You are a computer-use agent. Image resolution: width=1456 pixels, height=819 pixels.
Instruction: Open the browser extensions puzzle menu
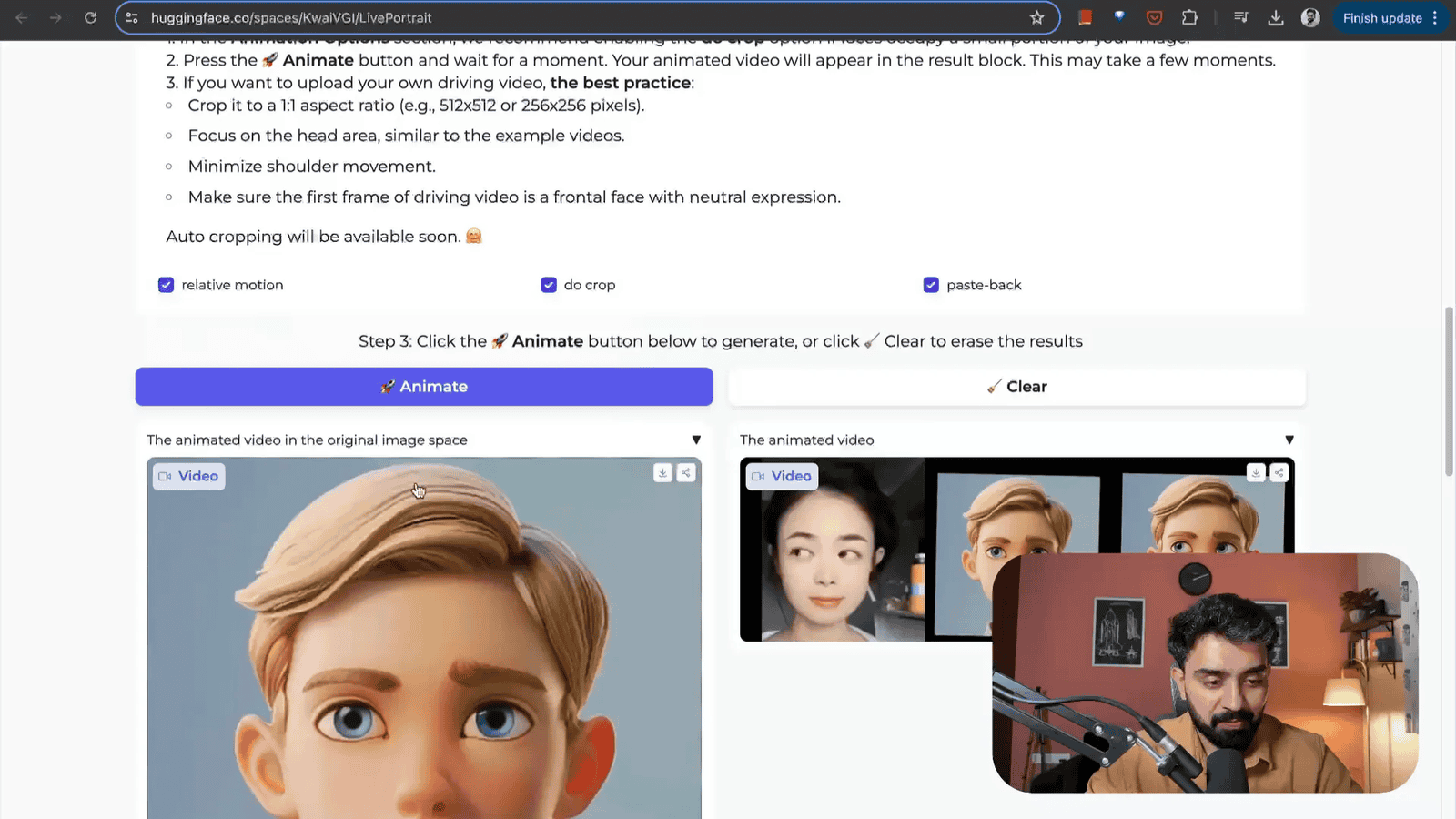pyautogui.click(x=1190, y=16)
